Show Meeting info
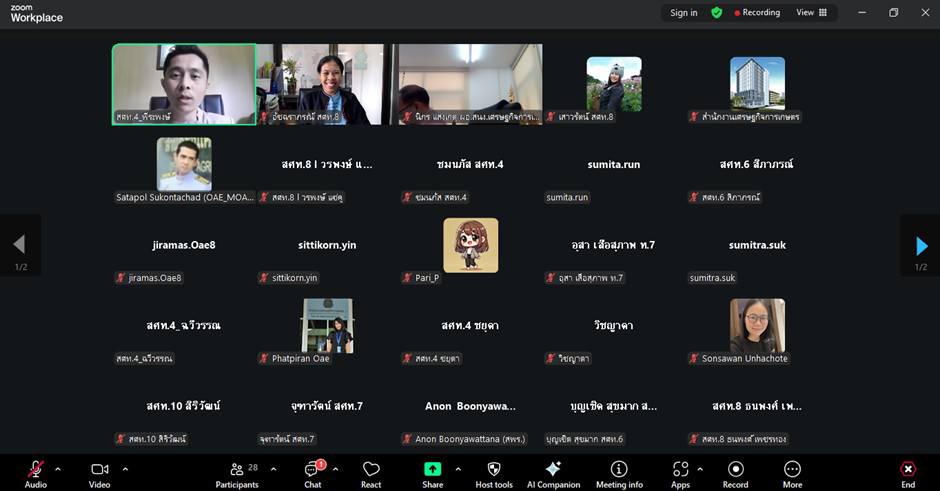 pos(619,474)
